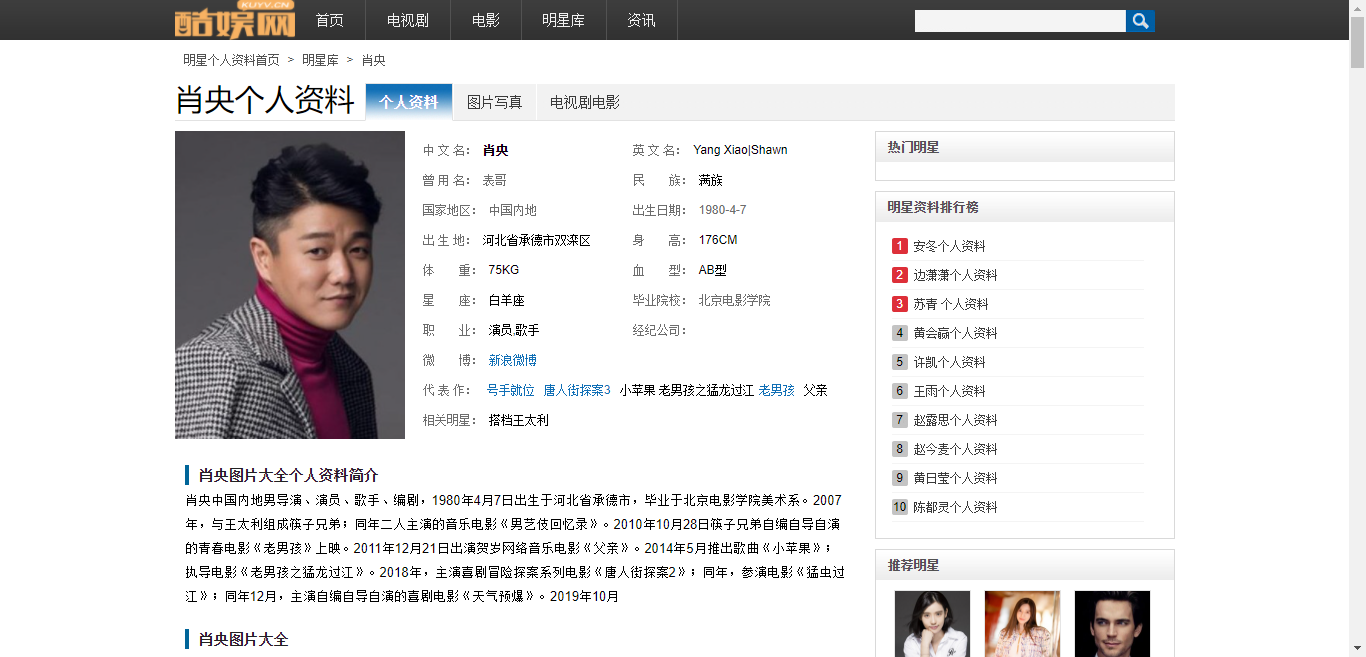Select 资讯 in the top navigation
The image size is (1366, 657).
(641, 20)
